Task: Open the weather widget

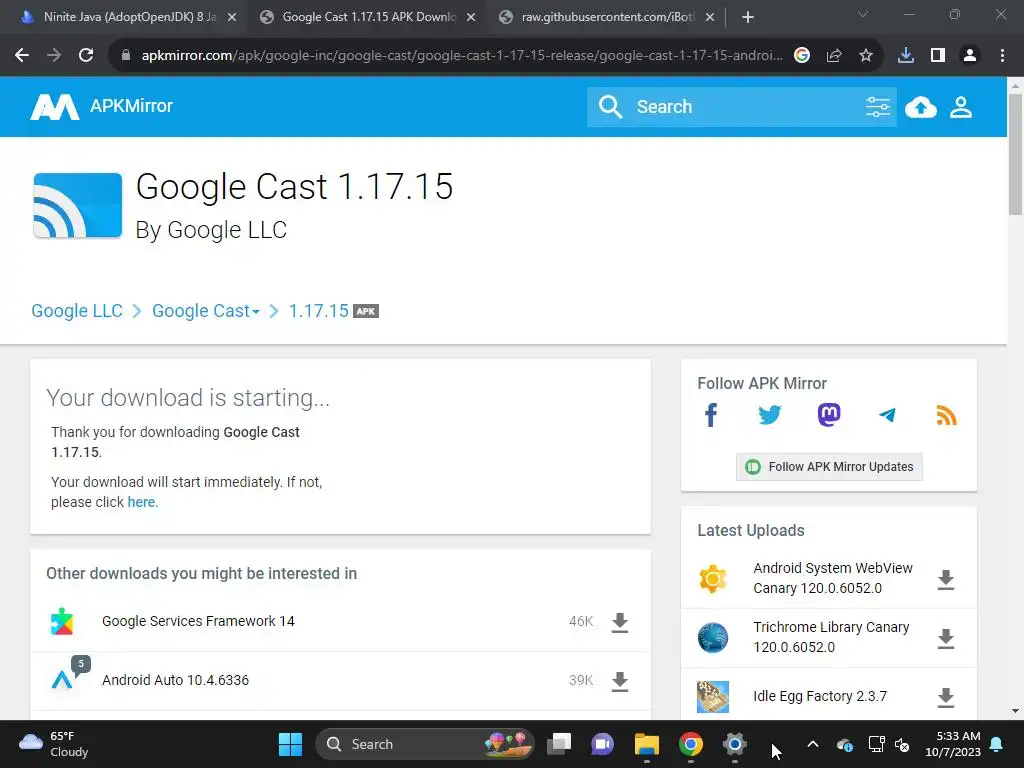Action: tap(54, 744)
